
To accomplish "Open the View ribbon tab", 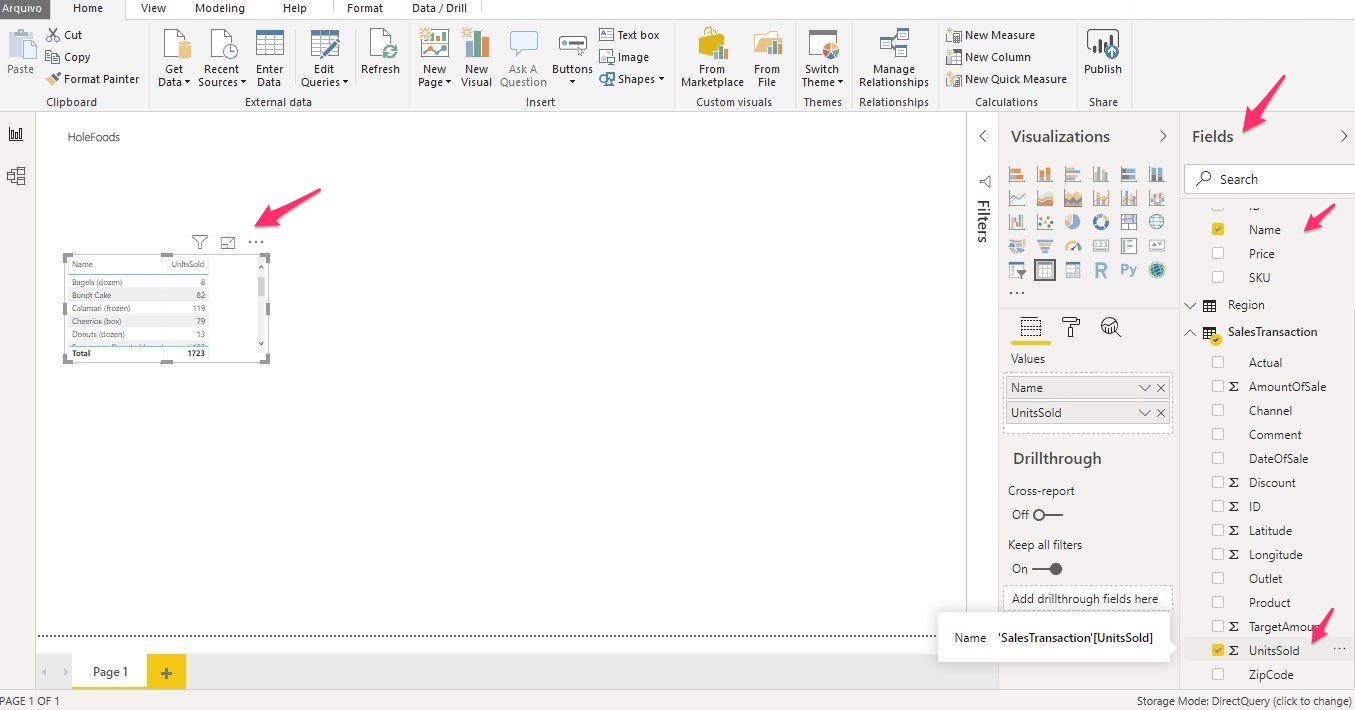I will pos(153,8).
